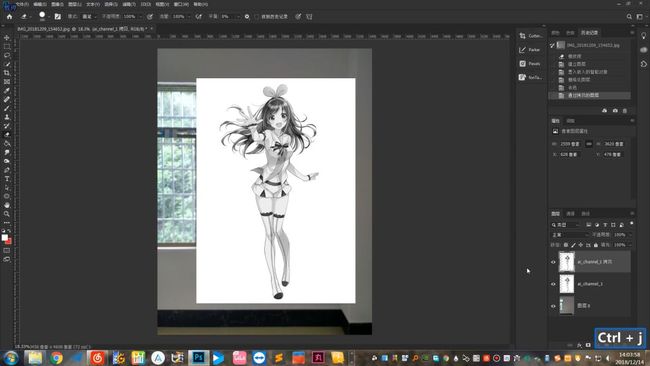Viewport: 650px width, 366px height.
Task: Hide the bottom background photo layer
Action: [553, 306]
